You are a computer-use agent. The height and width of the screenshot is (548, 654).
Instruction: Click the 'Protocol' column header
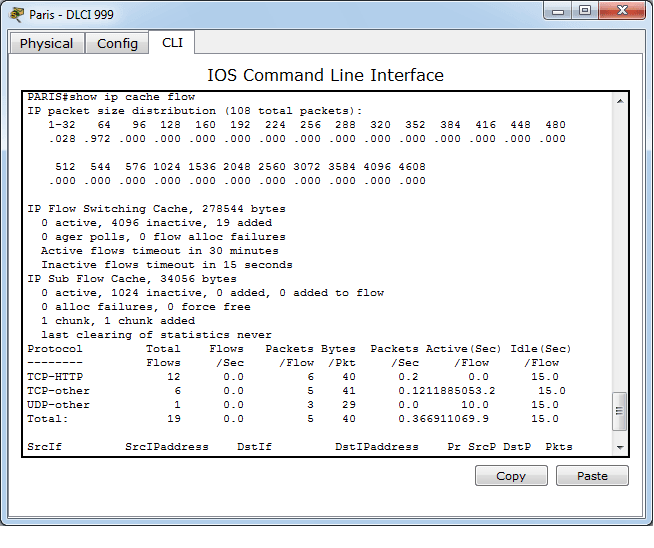pyautogui.click(x=55, y=349)
